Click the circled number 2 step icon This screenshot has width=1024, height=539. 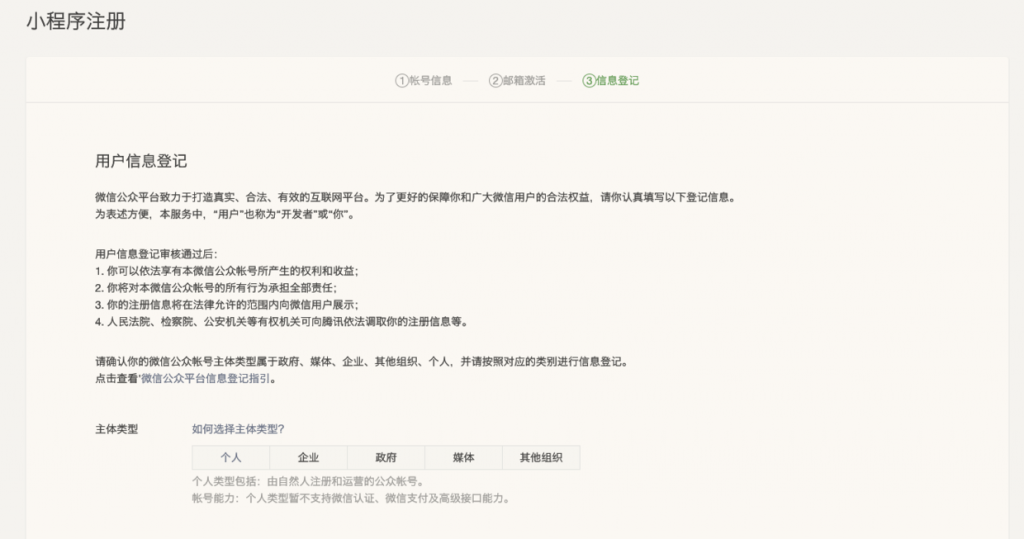click(x=495, y=81)
